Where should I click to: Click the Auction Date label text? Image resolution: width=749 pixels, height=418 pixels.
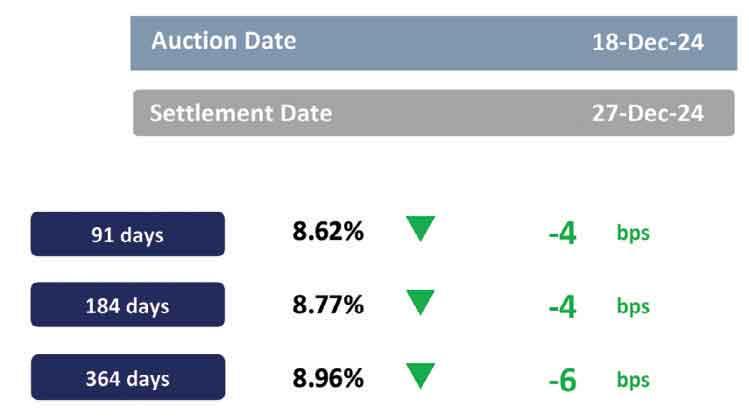pos(224,42)
